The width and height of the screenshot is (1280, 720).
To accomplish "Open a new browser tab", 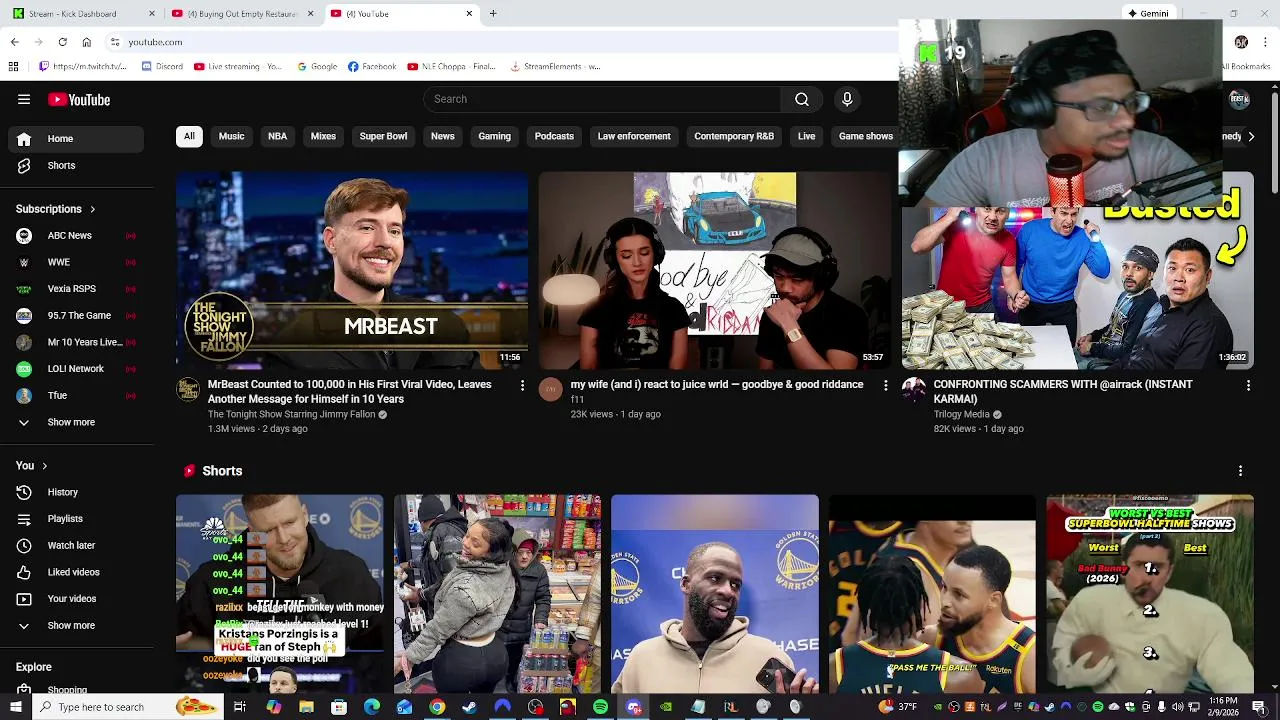I will (493, 14).
